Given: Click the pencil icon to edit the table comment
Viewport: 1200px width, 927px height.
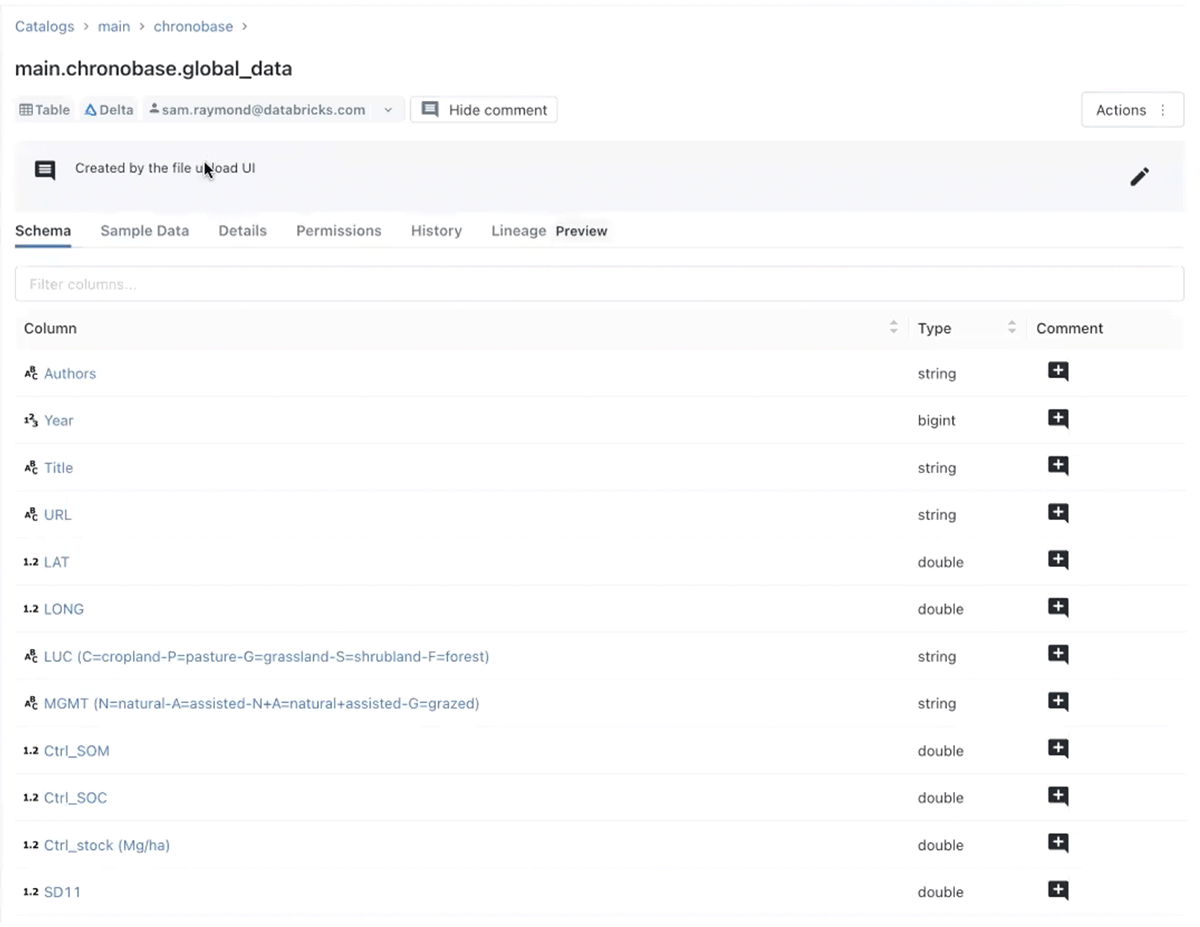Looking at the screenshot, I should click(1139, 177).
